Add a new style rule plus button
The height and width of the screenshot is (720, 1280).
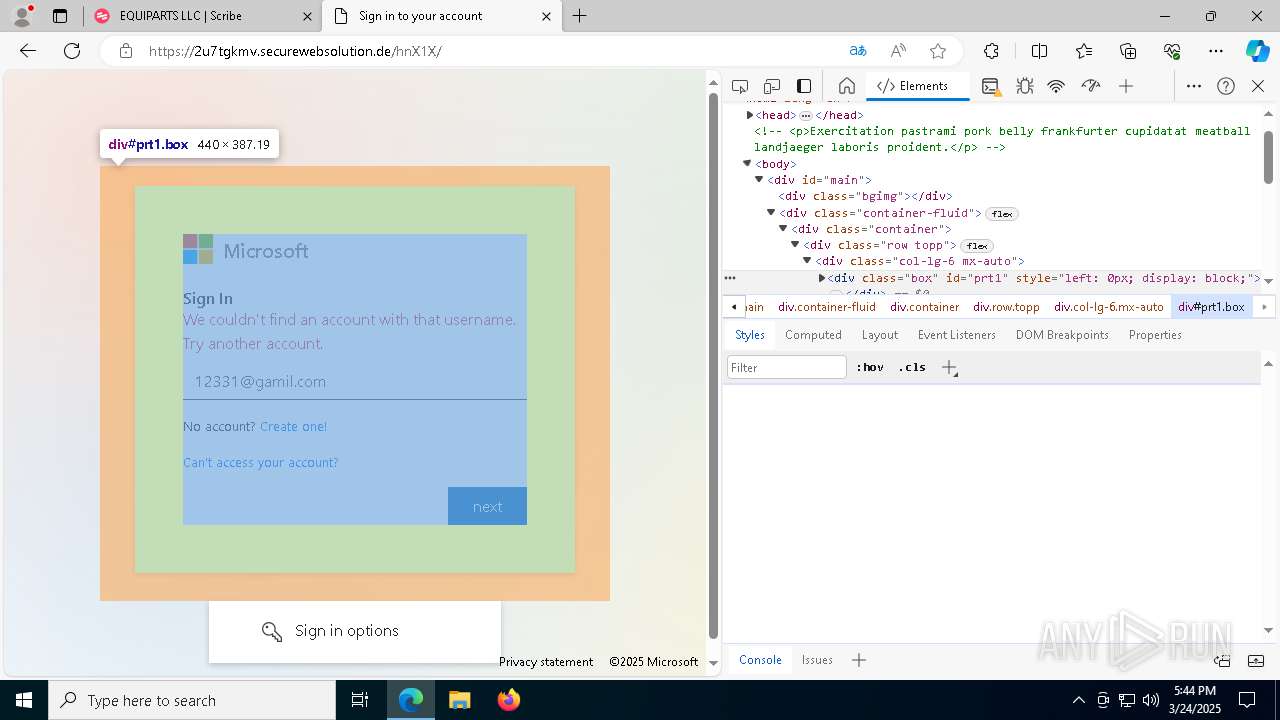pos(950,368)
